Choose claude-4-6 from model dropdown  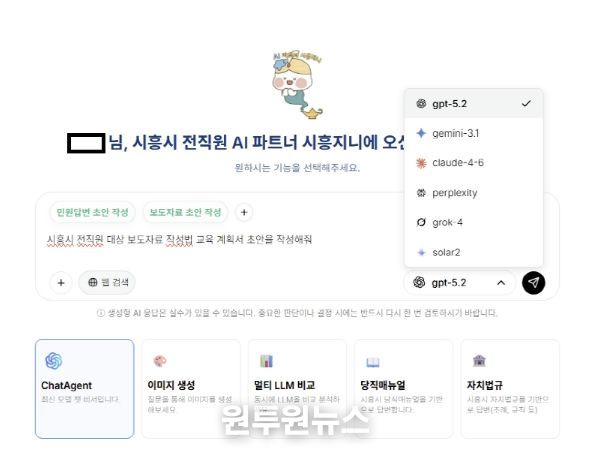pyautogui.click(x=473, y=163)
